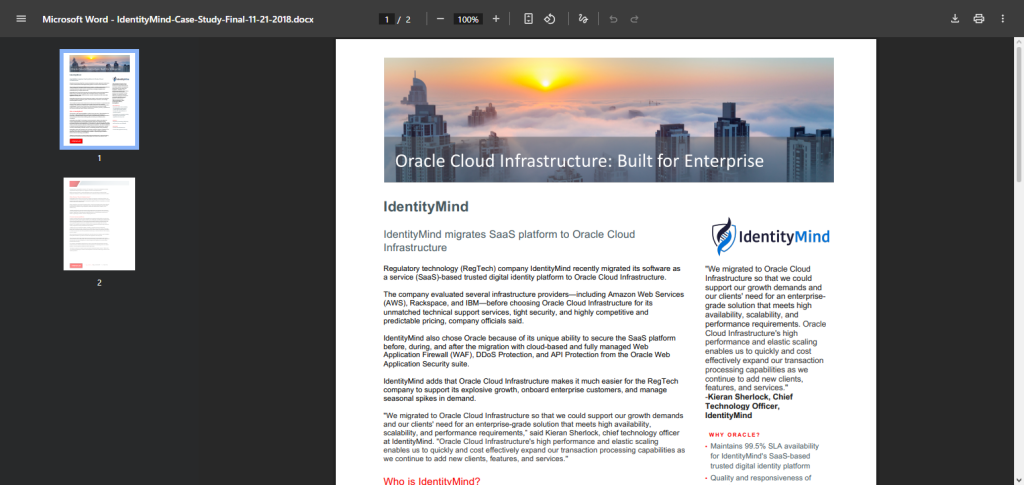This screenshot has height=485, width=1024.
Task: Undo the last annotation
Action: (x=613, y=19)
